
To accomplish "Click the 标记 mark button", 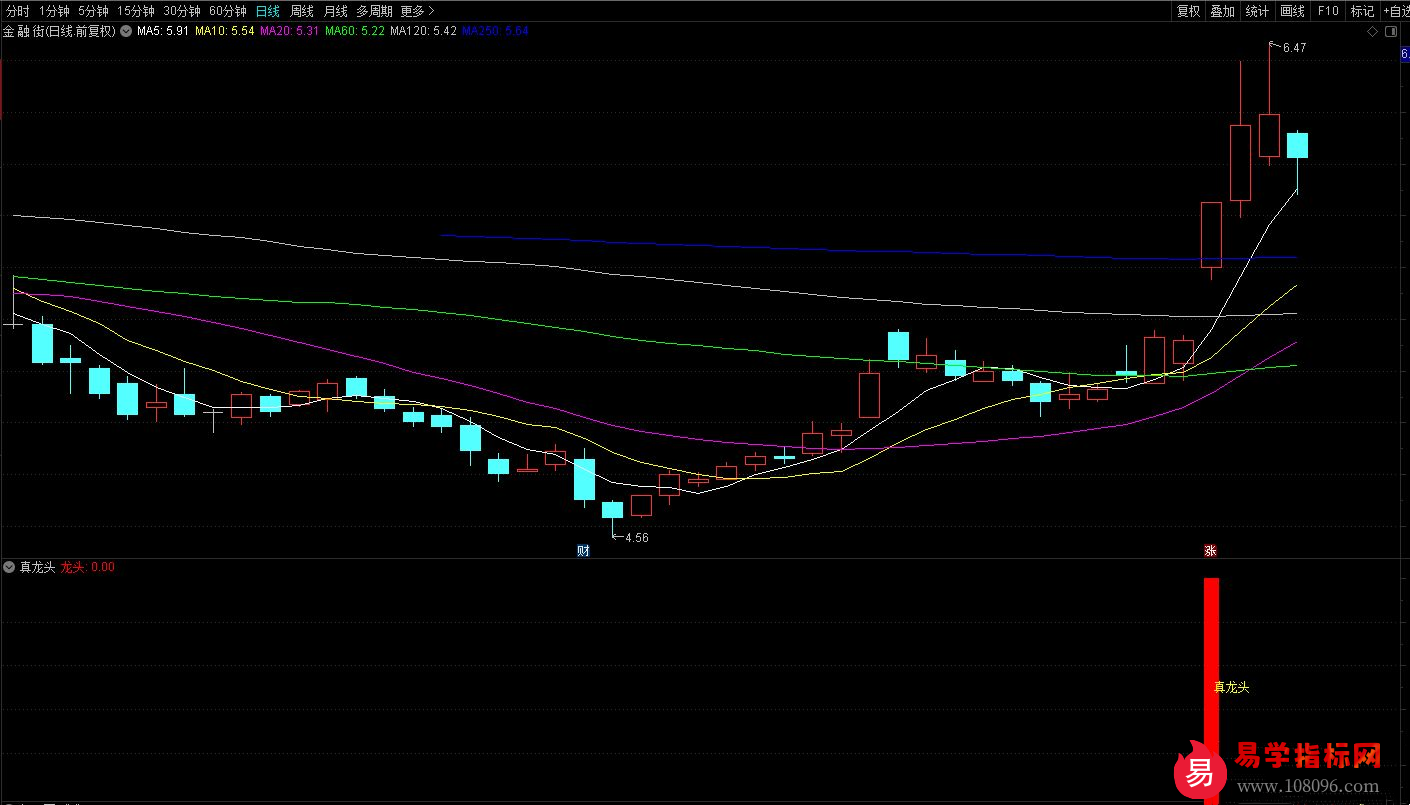I will point(1362,11).
